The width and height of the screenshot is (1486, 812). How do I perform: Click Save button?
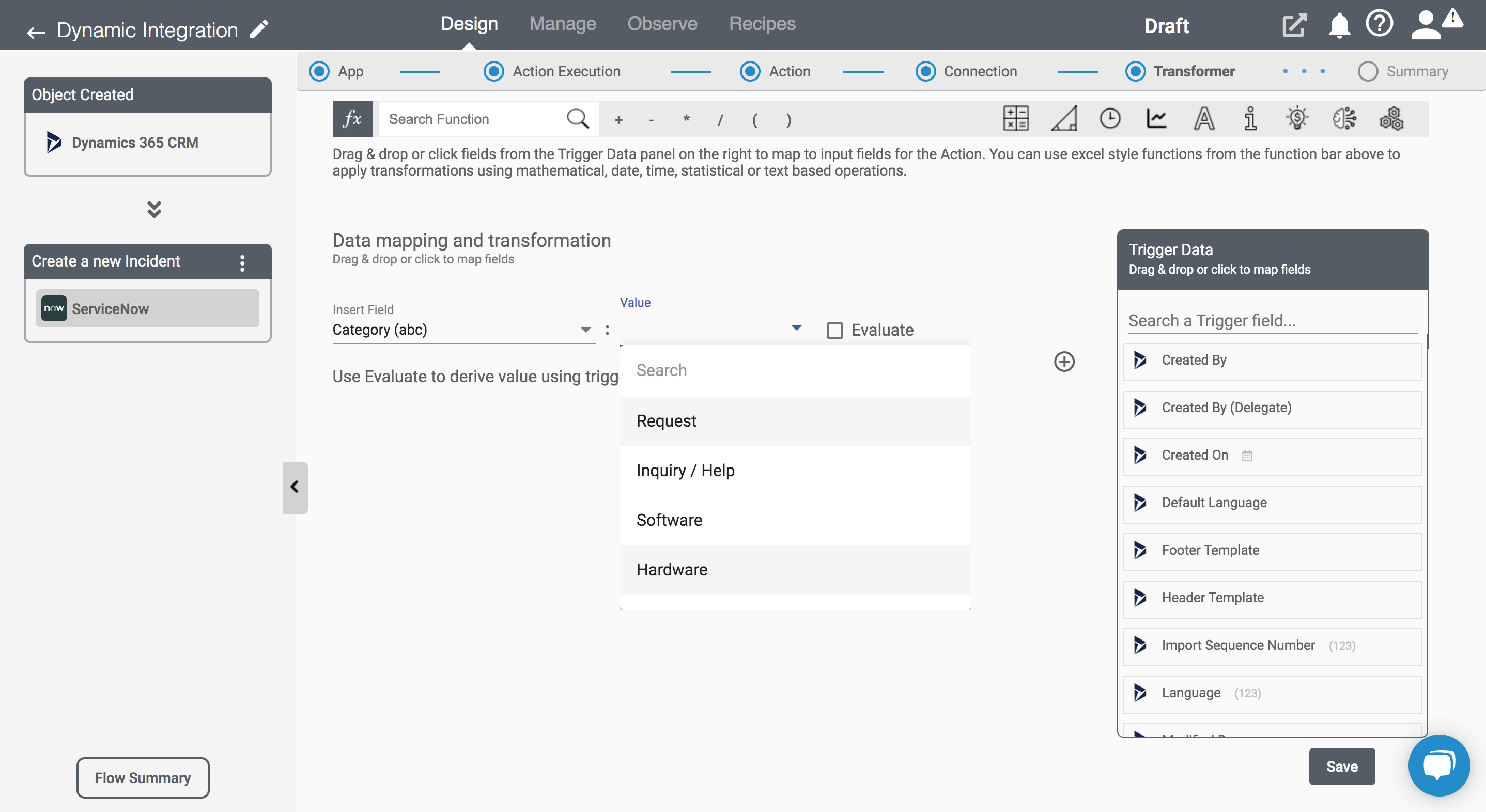coord(1342,767)
